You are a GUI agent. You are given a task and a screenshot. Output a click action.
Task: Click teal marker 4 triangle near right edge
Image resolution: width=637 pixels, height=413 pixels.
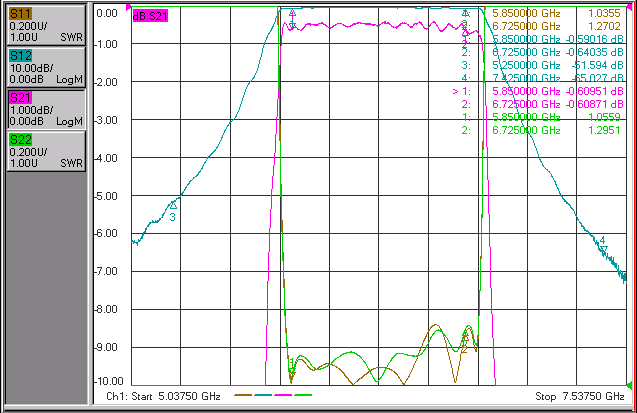(x=604, y=249)
